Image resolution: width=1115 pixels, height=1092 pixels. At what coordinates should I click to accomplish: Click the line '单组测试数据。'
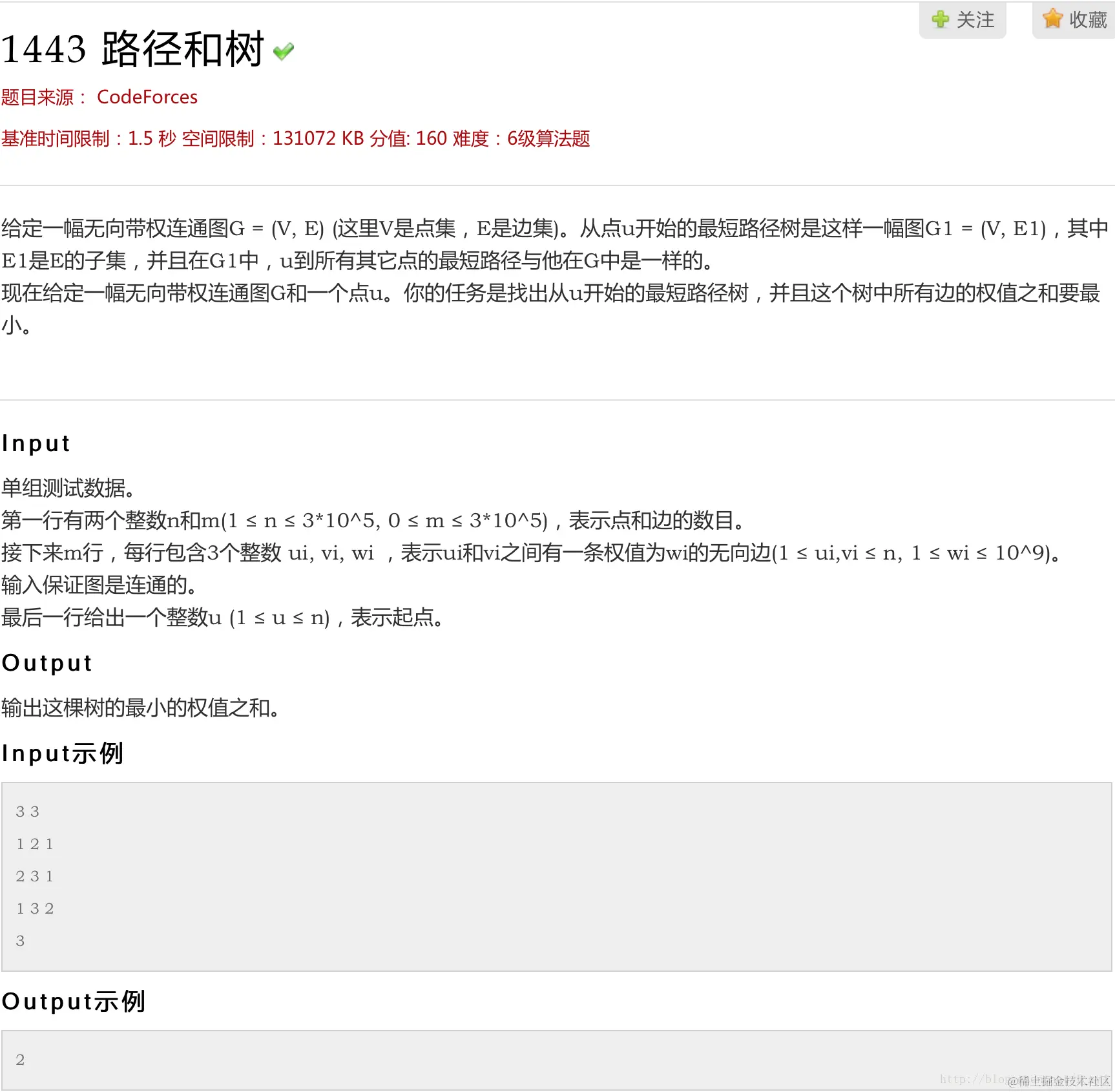[68, 488]
